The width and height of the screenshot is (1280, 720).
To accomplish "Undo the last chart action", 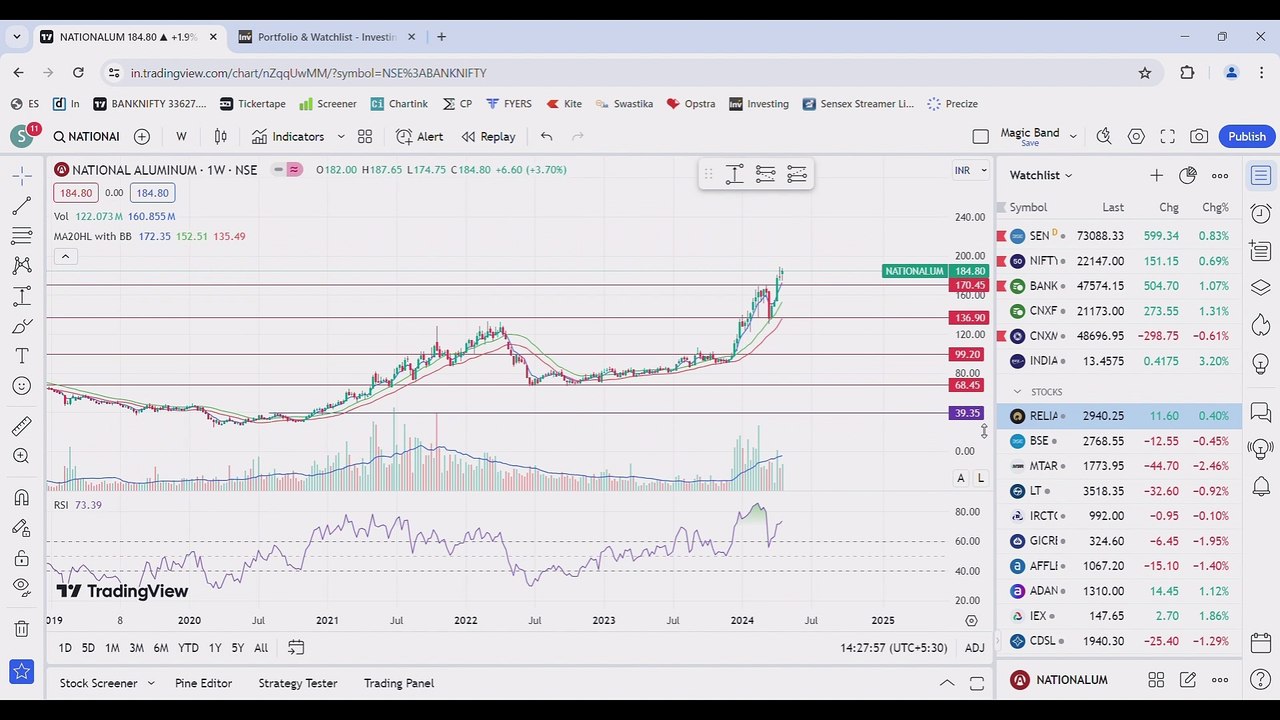I will [546, 136].
